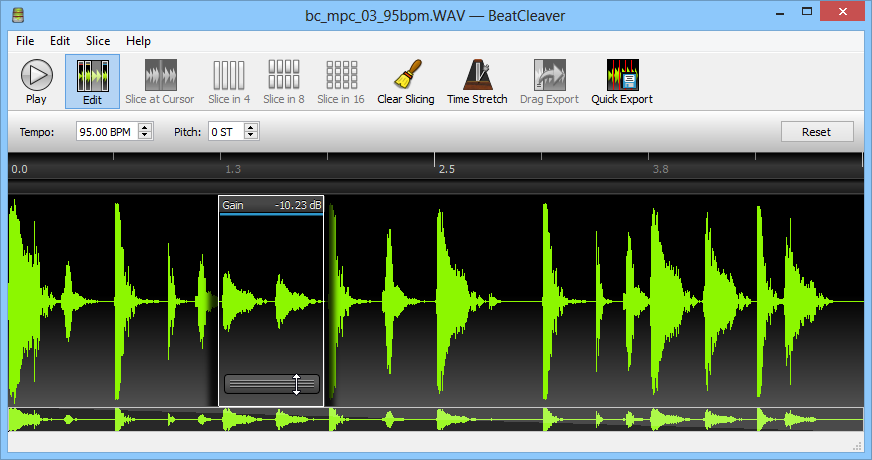
Task: Click the Quick Export icon
Action: (622, 75)
